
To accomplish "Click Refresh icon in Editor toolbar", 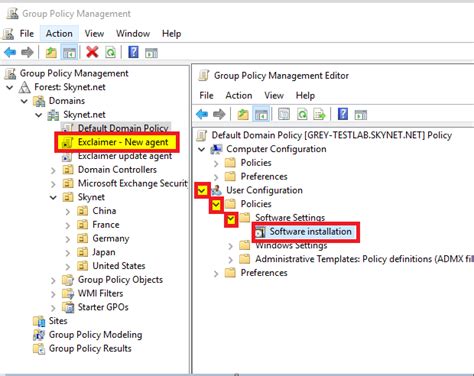I will [x=302, y=114].
